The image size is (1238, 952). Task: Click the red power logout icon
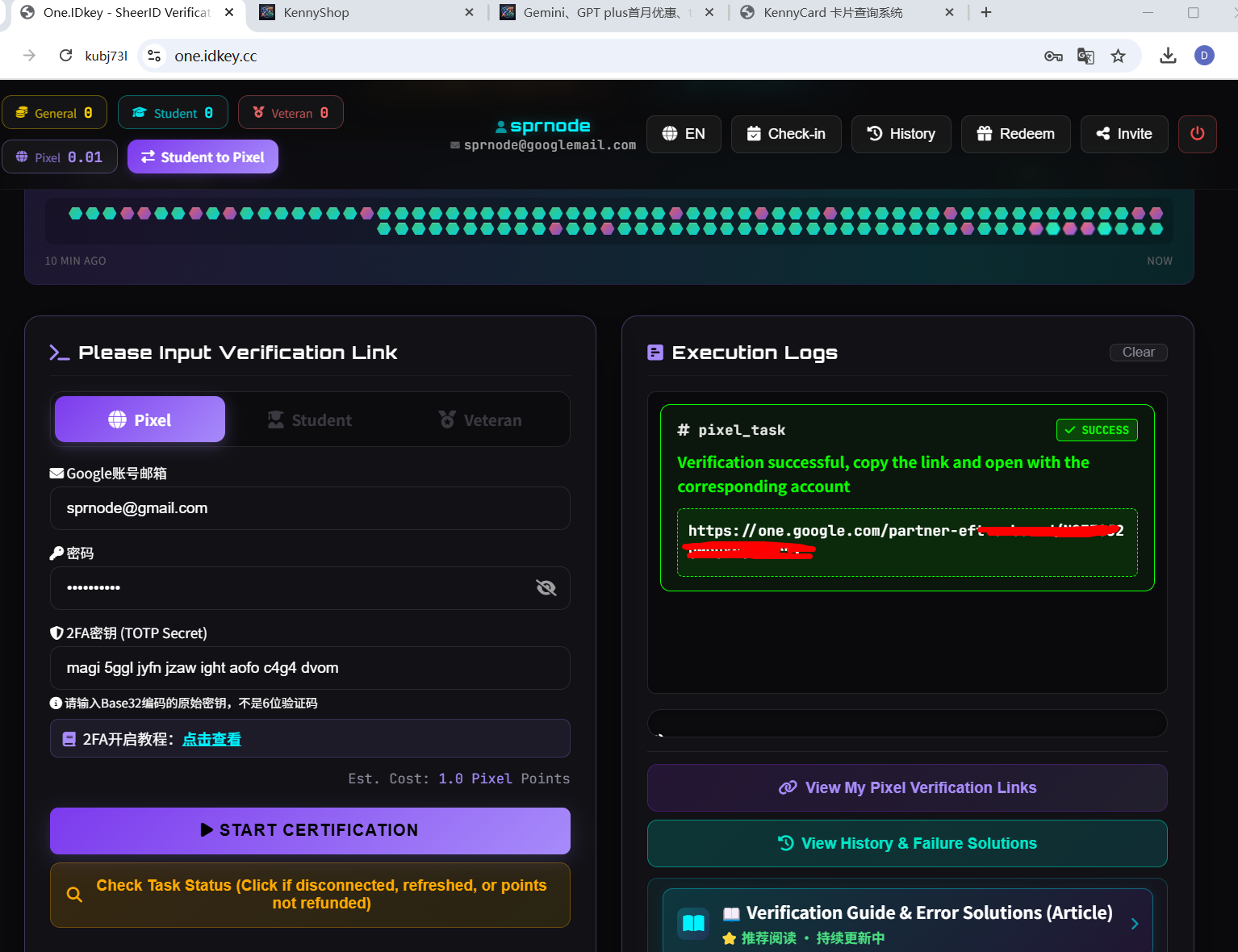pos(1198,134)
